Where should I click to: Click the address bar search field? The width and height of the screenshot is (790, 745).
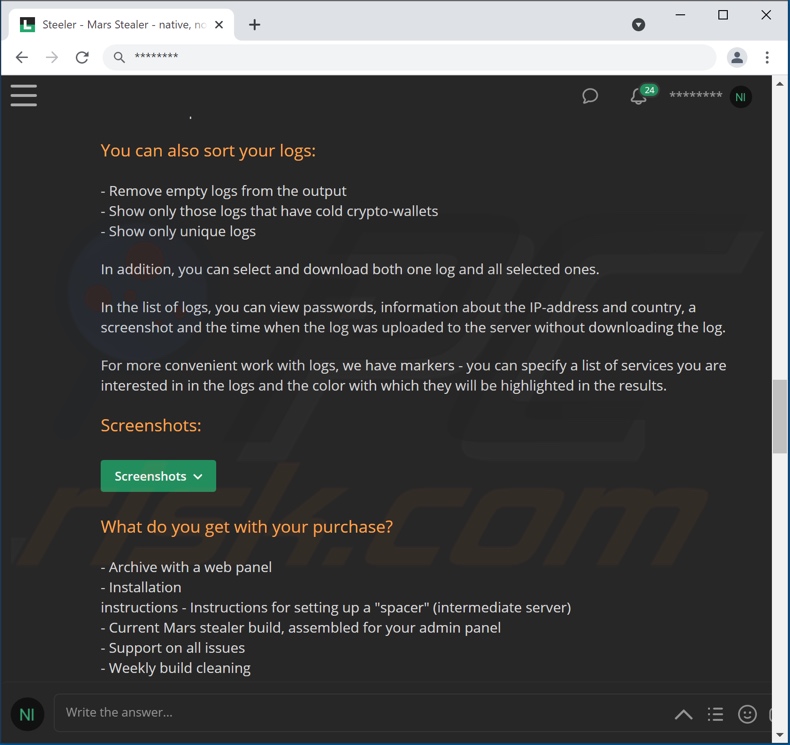point(409,57)
